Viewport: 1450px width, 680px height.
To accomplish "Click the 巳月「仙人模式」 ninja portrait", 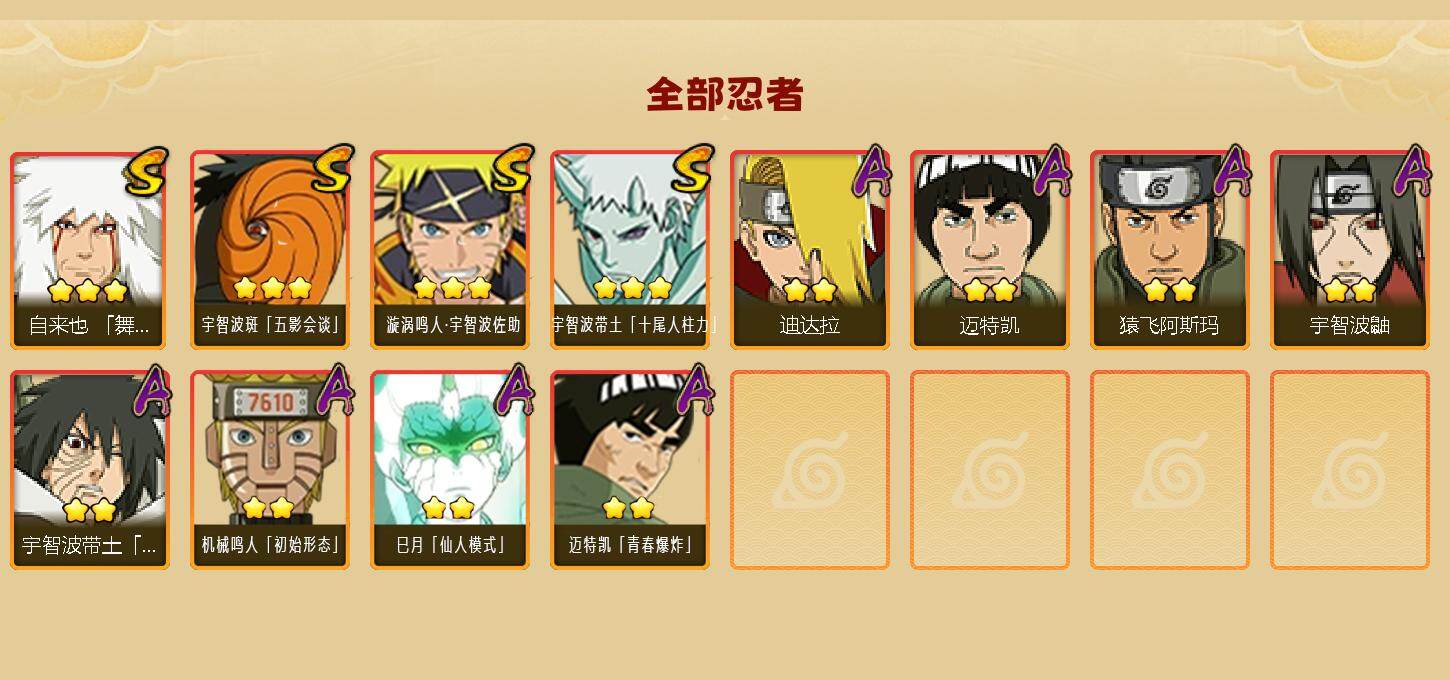I will click(x=450, y=470).
